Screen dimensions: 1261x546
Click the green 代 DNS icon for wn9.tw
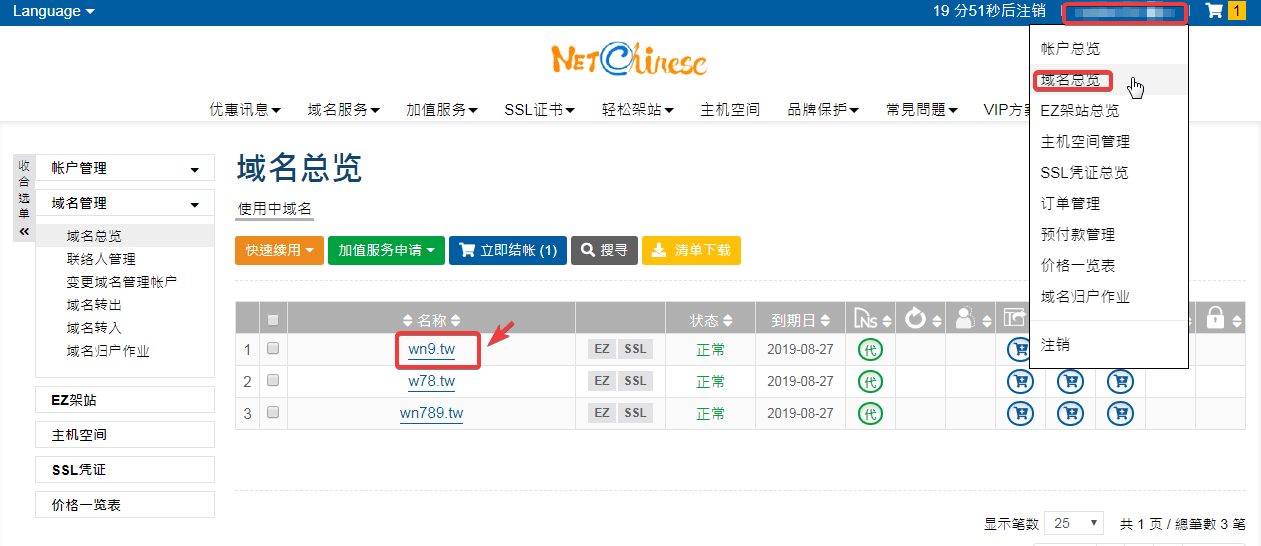[871, 350]
